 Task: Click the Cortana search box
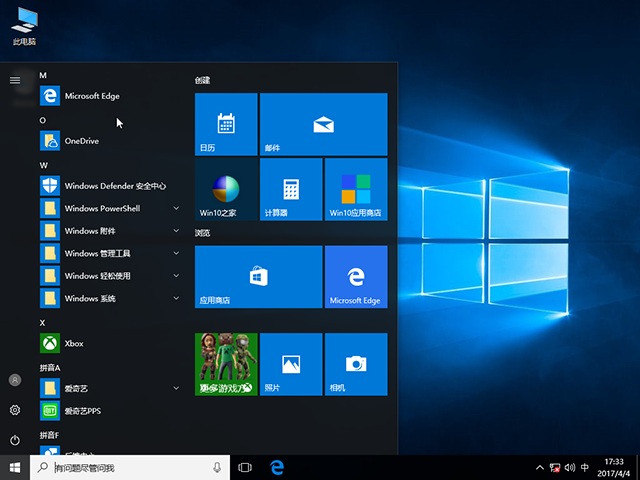tap(130, 467)
